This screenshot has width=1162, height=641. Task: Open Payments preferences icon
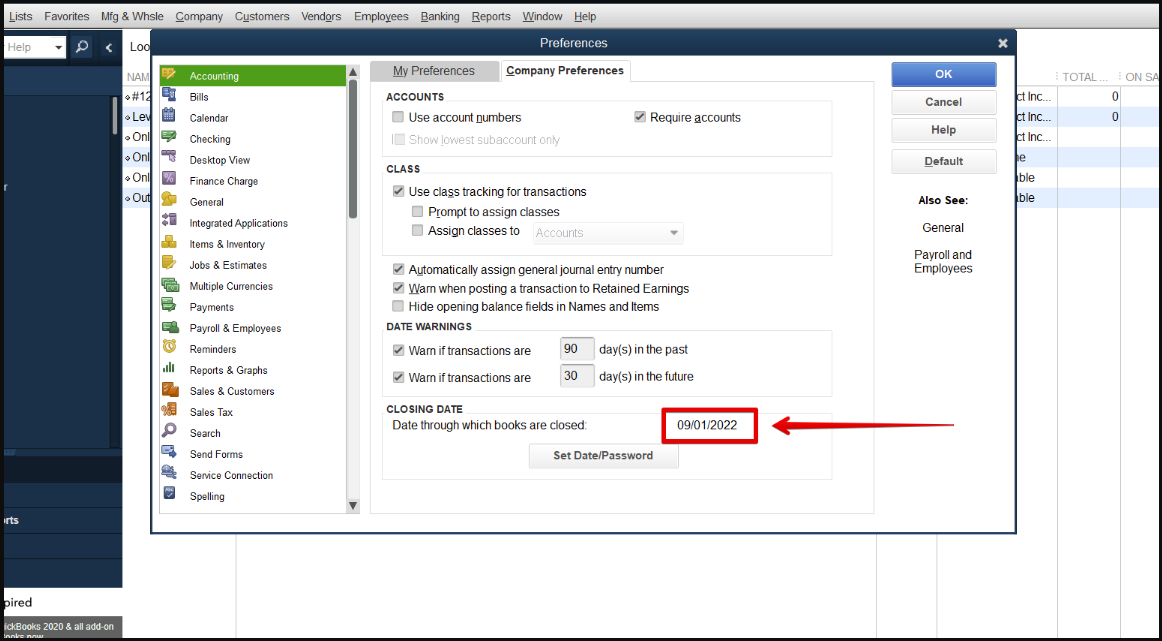(x=169, y=305)
